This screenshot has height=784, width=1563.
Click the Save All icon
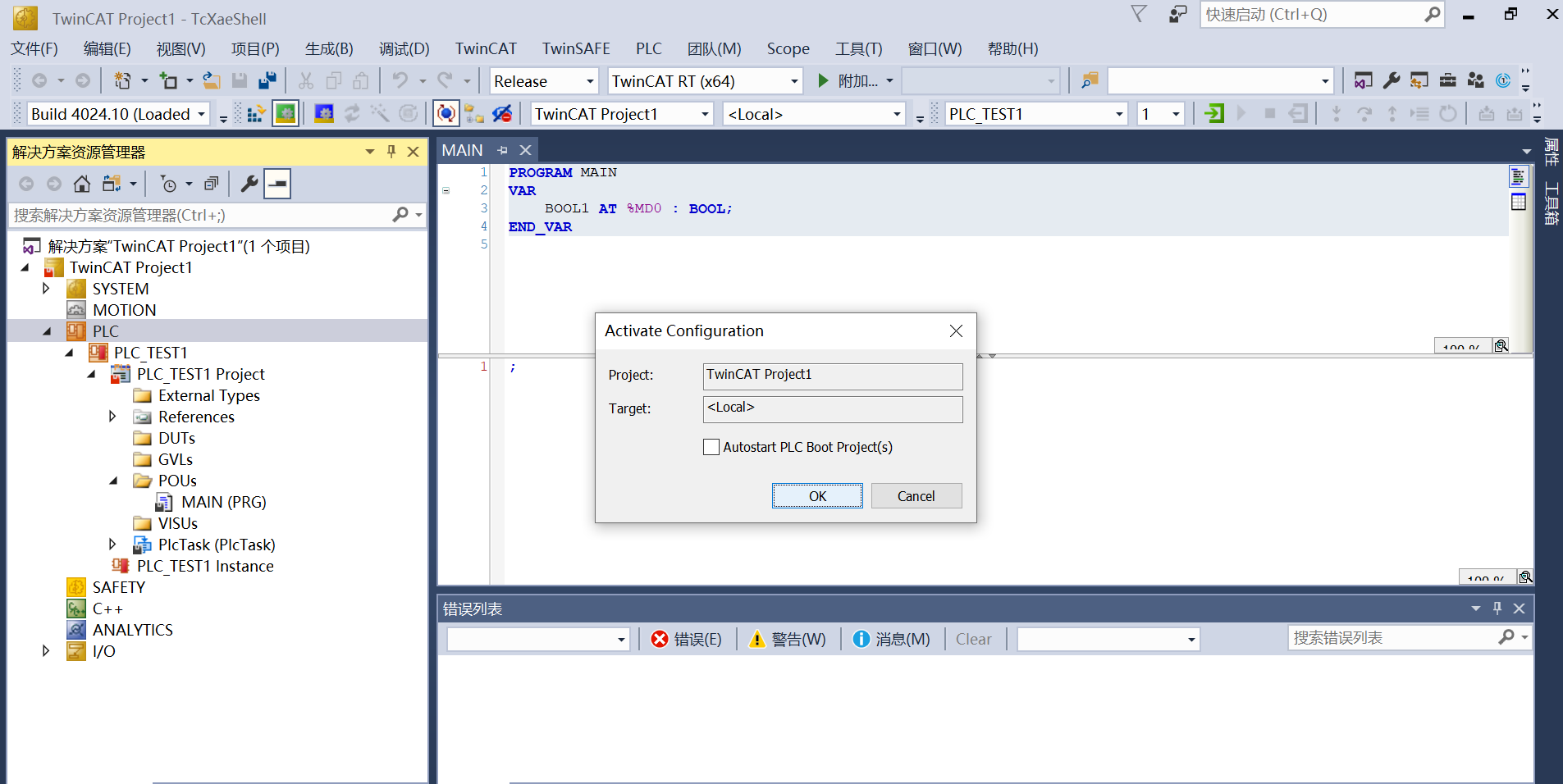267,80
